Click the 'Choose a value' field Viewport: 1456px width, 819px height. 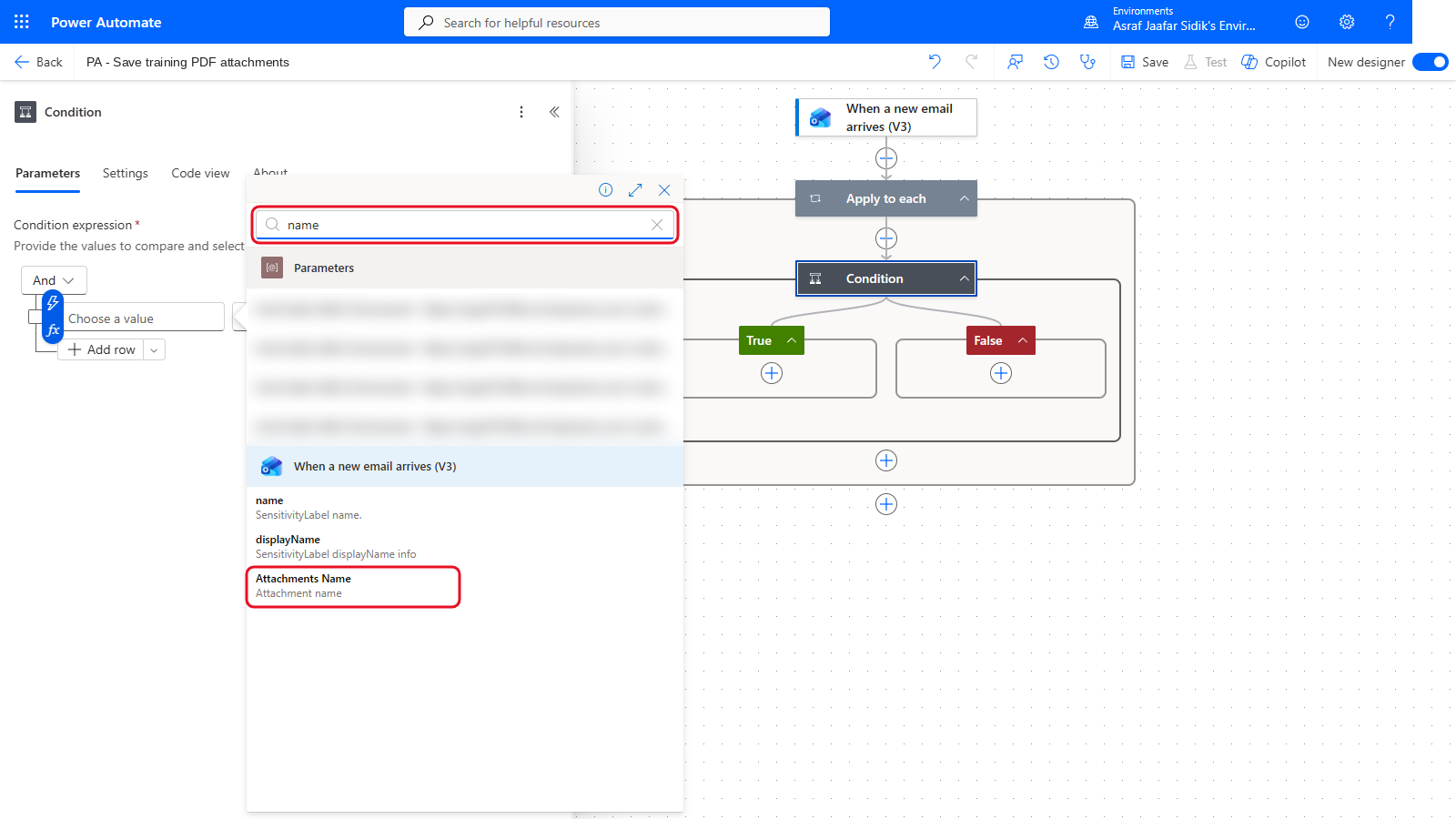pyautogui.click(x=144, y=318)
